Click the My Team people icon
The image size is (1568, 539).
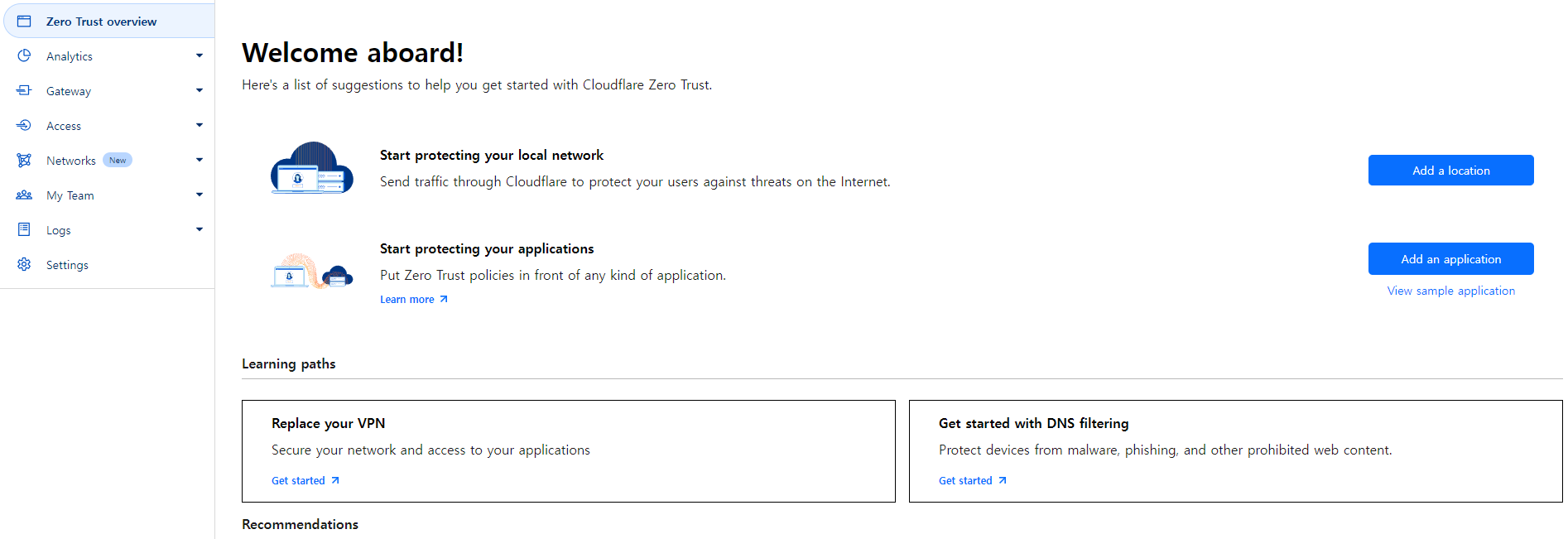pyautogui.click(x=24, y=195)
